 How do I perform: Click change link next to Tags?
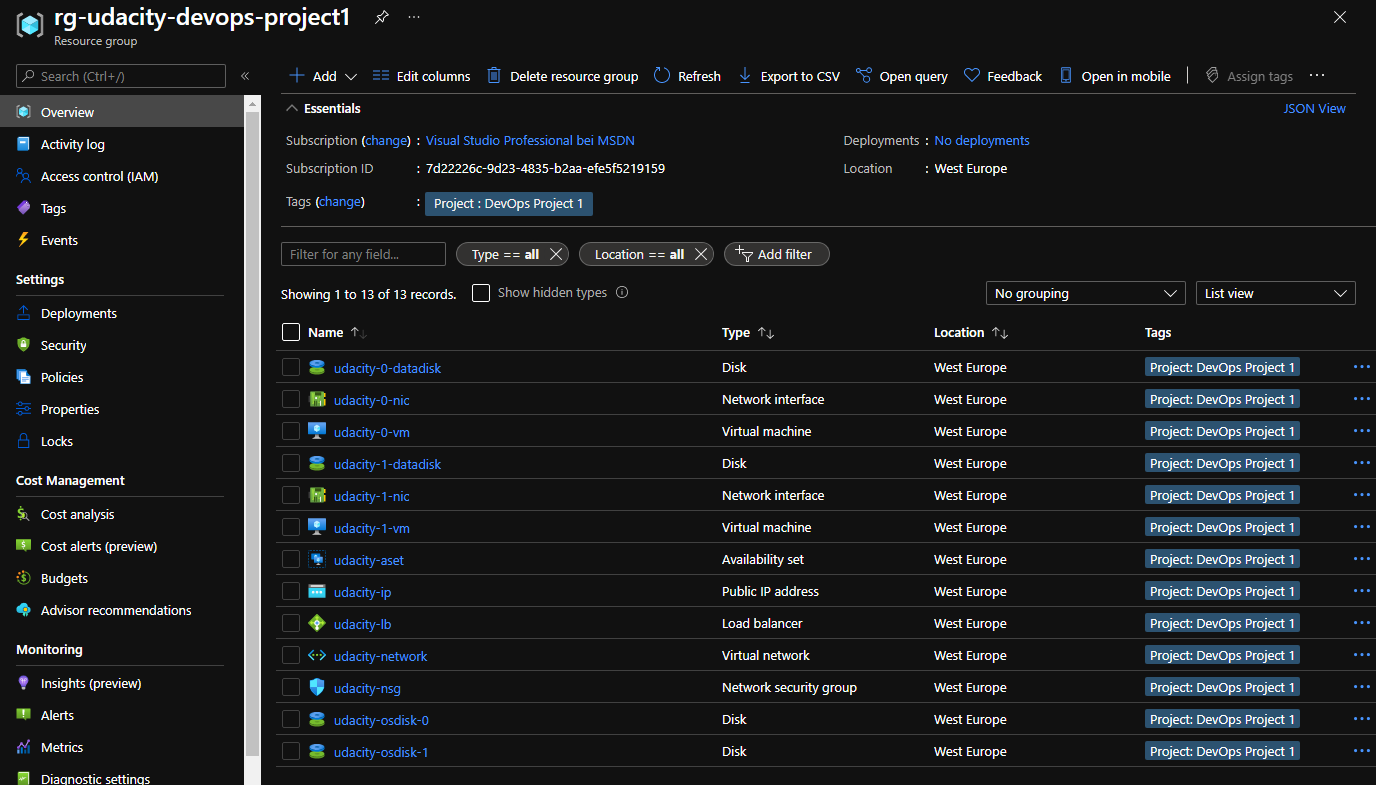pyautogui.click(x=340, y=201)
